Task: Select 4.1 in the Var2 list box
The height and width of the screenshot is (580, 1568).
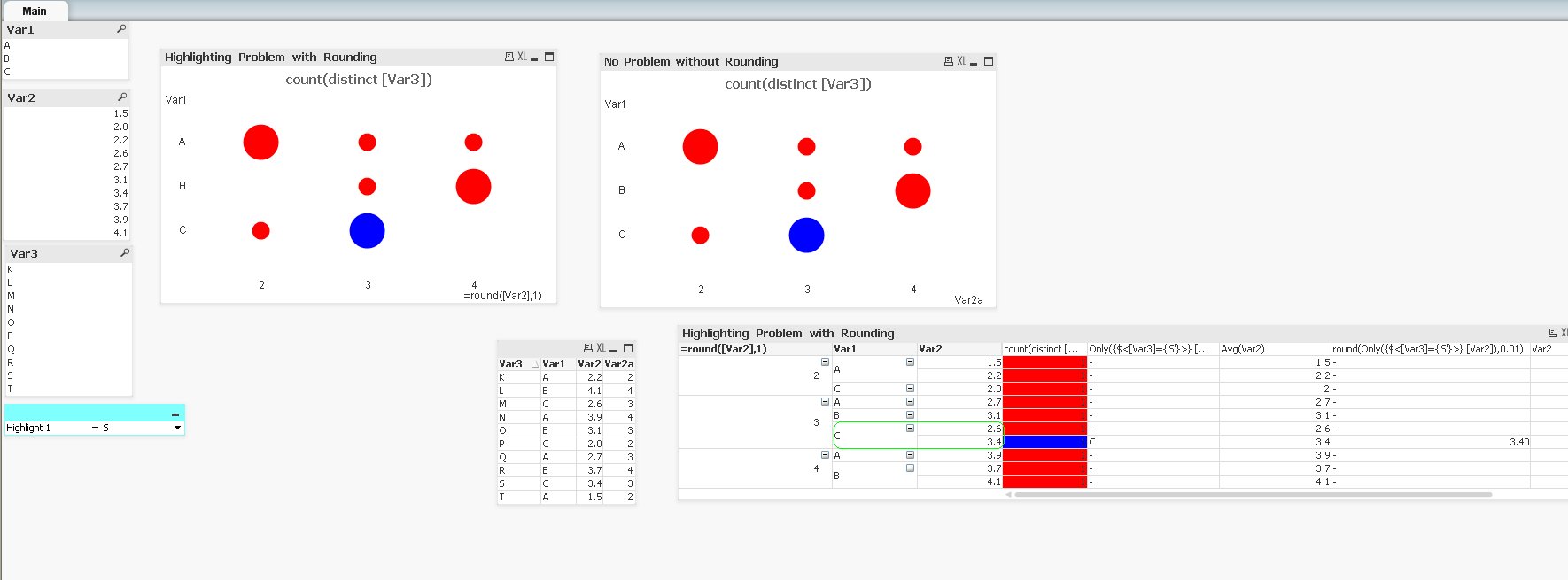Action: [x=66, y=233]
